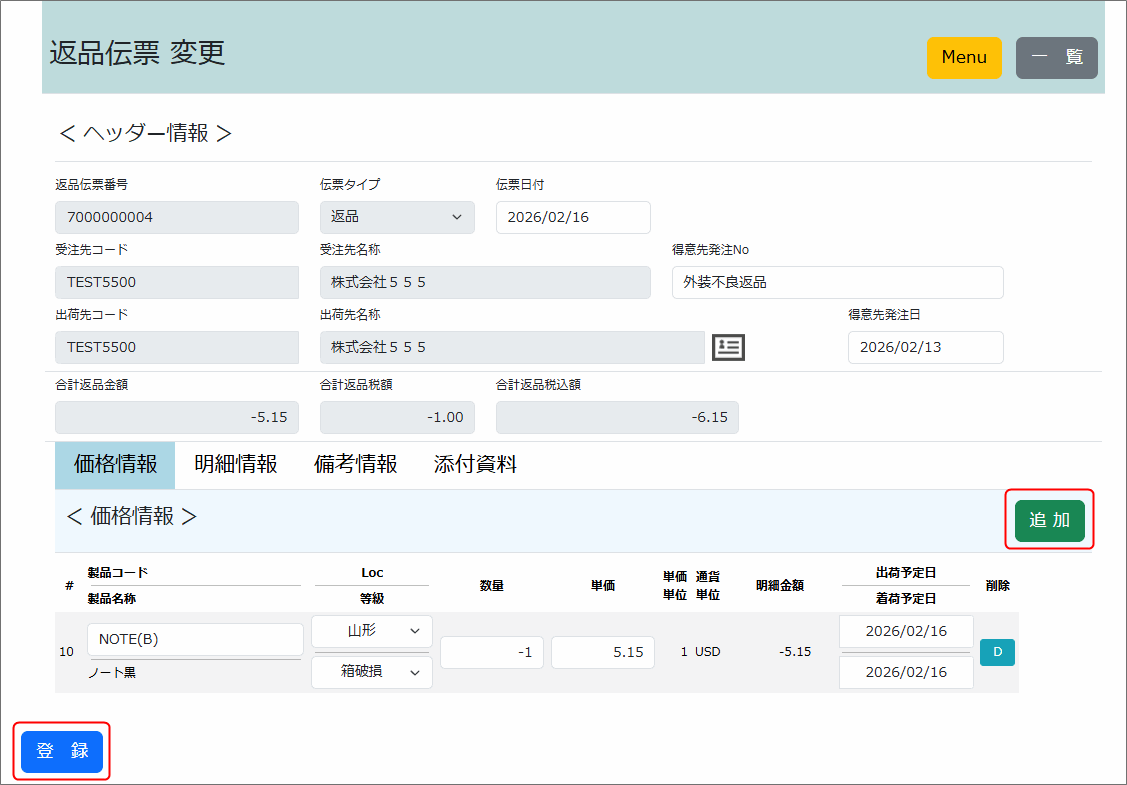
Task: Click the teal D delete button in row 10
Action: coord(997,653)
